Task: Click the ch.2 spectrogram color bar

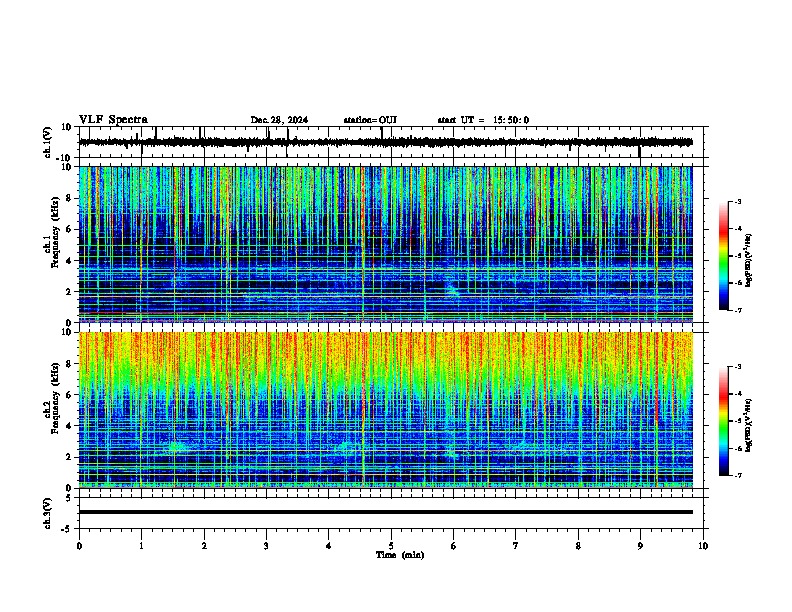Action: [x=724, y=421]
